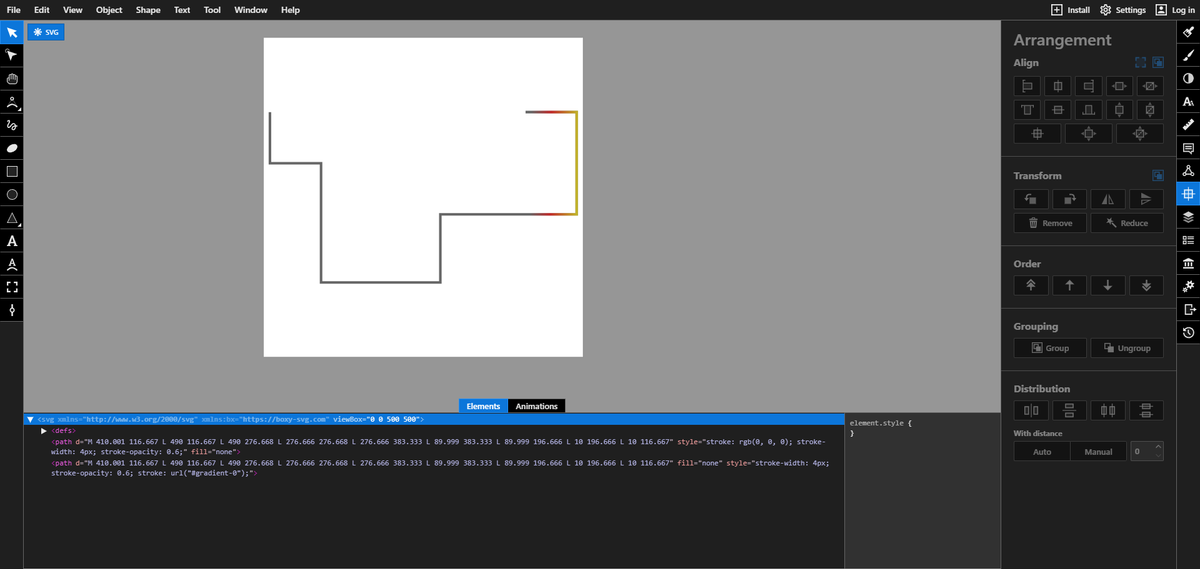This screenshot has width=1200, height=569.
Task: Open the History panel icon
Action: [x=1188, y=332]
